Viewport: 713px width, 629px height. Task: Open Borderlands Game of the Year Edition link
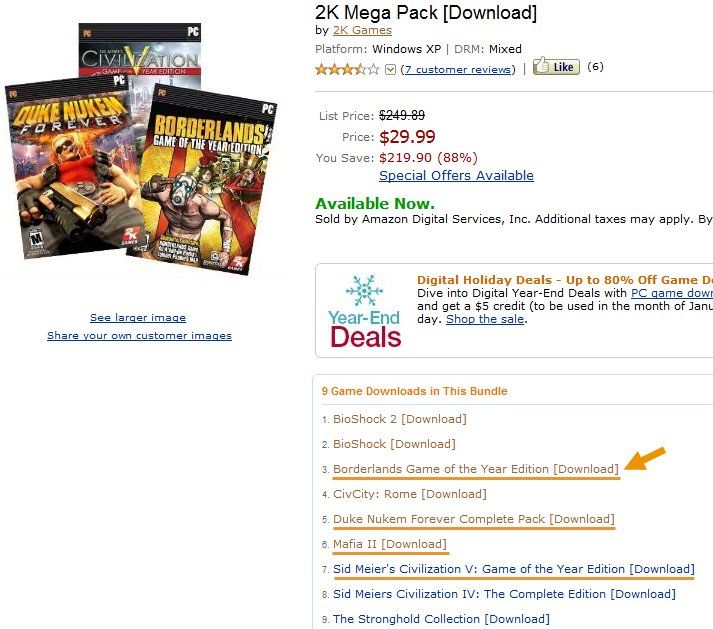pos(476,469)
